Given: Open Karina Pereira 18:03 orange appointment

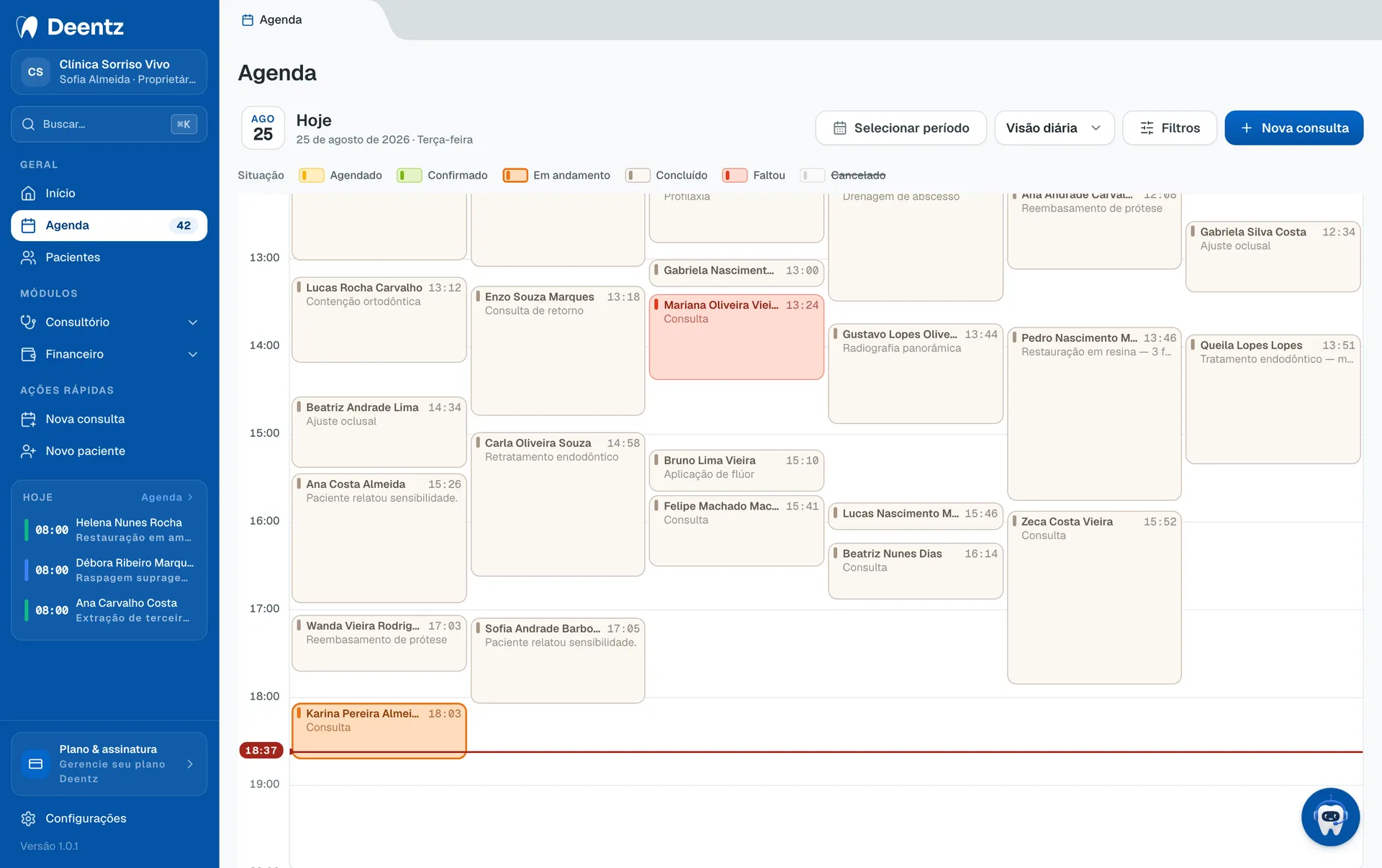Looking at the screenshot, I should (379, 731).
